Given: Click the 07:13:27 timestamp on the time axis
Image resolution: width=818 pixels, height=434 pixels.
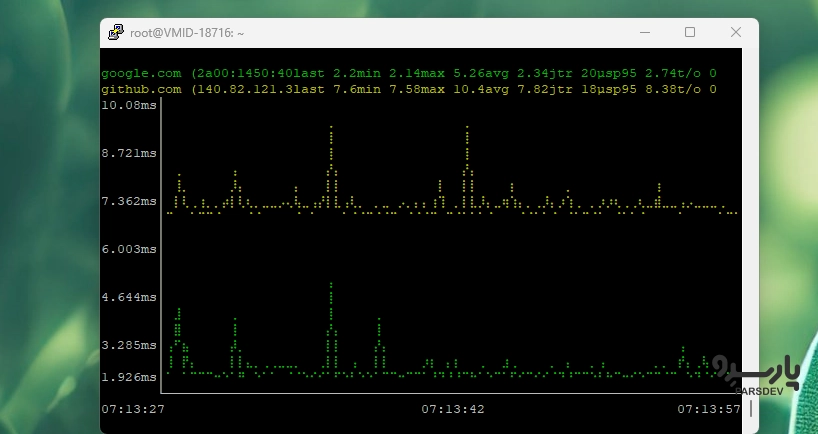Looking at the screenshot, I should 133,409.
